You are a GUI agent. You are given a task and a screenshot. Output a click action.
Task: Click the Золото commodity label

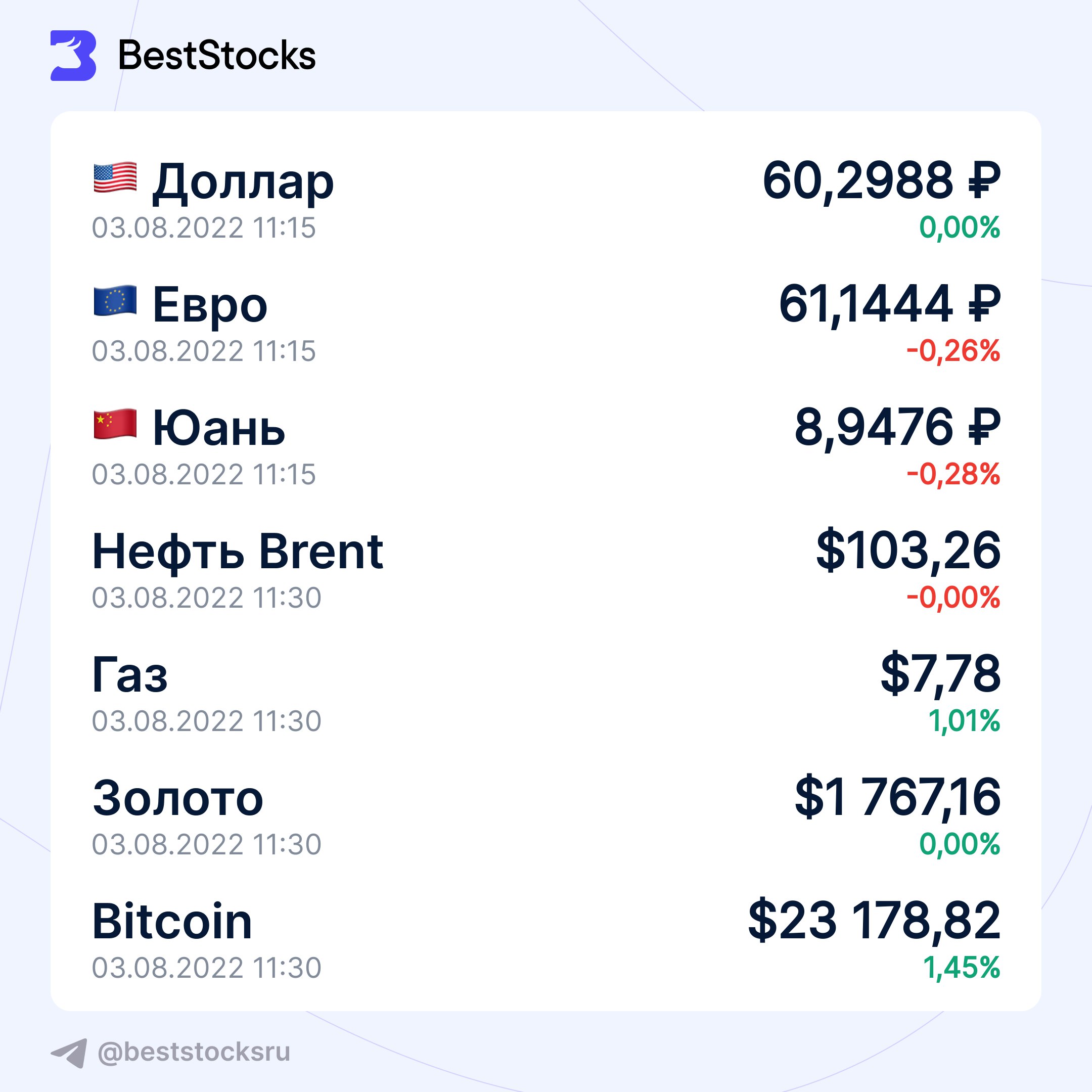point(178,798)
